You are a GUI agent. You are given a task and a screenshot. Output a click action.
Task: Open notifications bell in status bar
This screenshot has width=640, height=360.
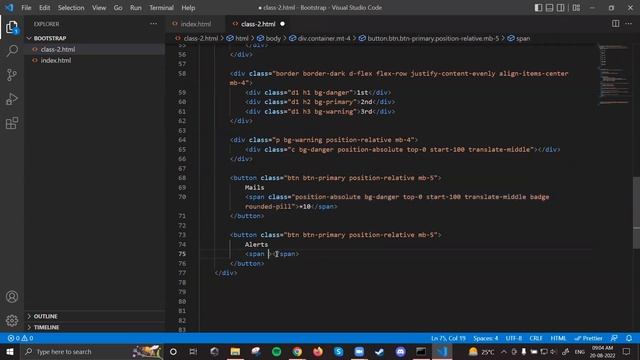(629, 338)
